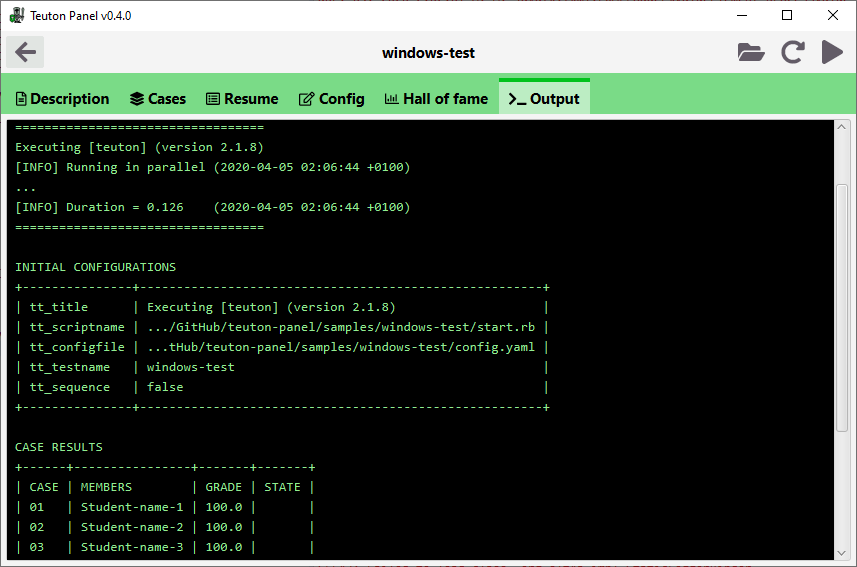Click the windows-test title heading

click(x=428, y=53)
